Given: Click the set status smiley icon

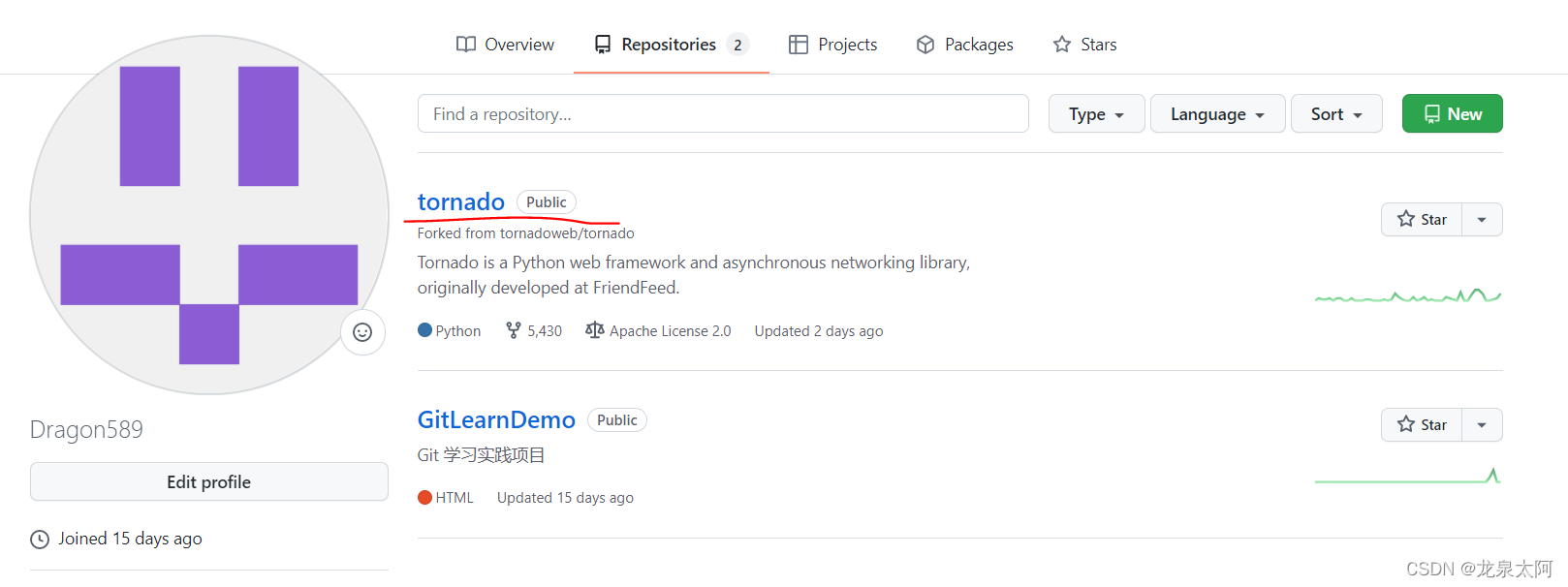Looking at the screenshot, I should click(362, 332).
